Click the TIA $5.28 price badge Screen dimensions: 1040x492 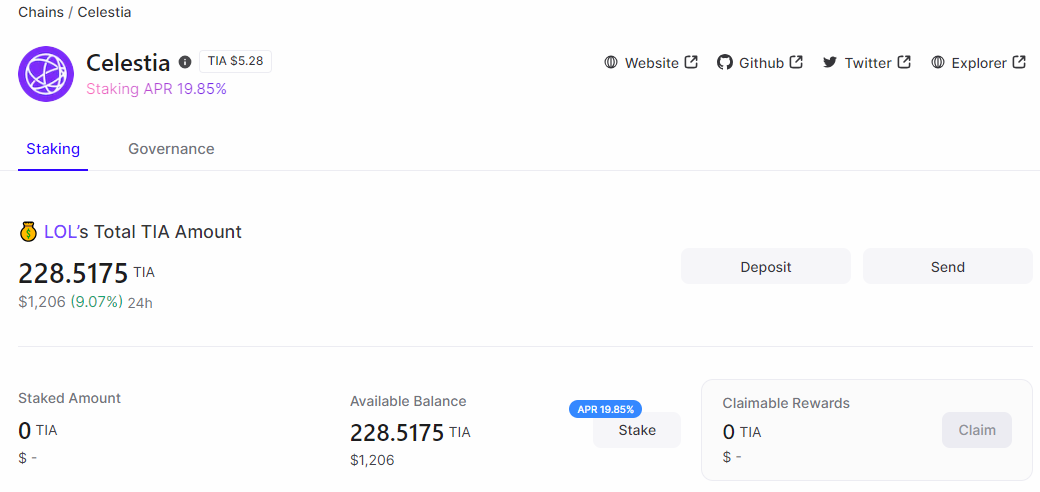pos(235,61)
